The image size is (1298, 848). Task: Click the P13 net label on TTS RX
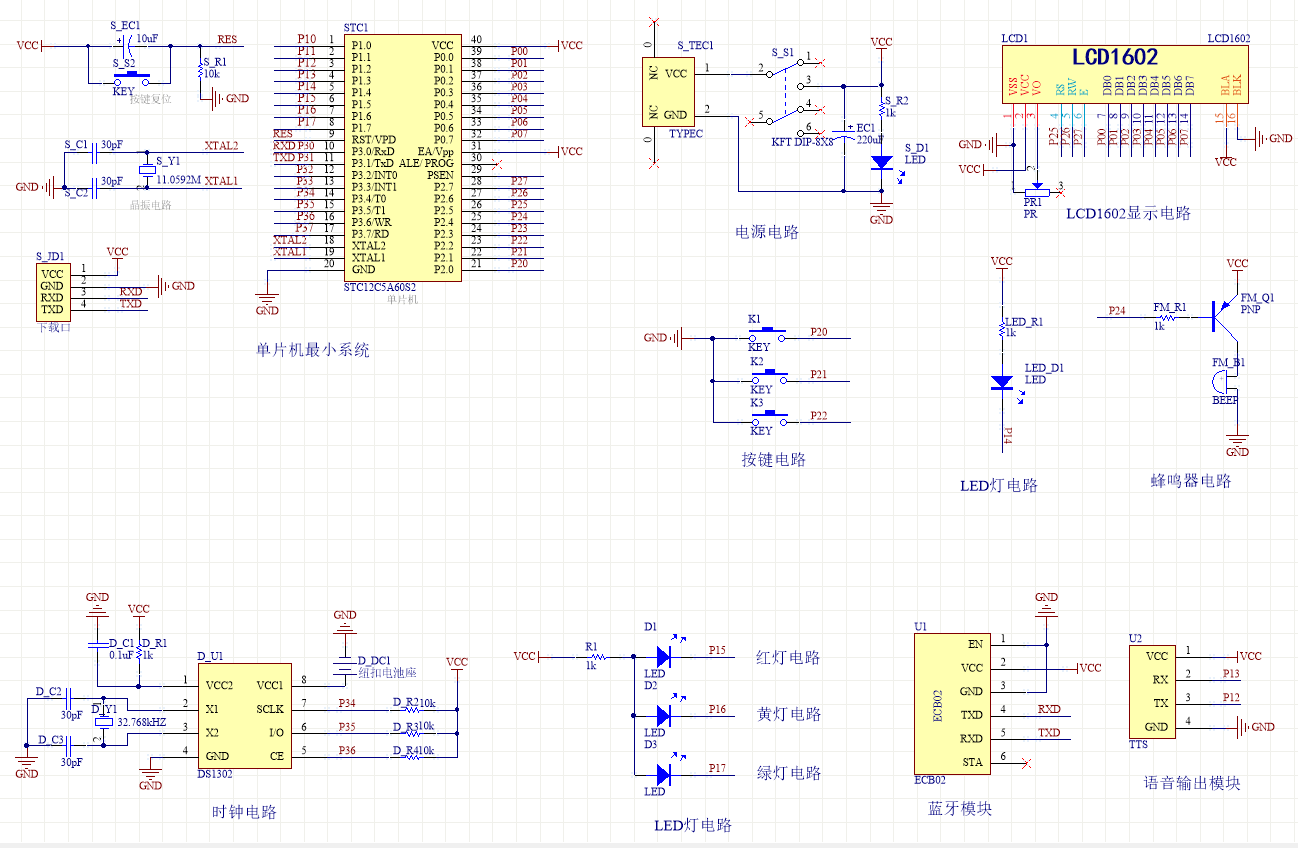(1231, 673)
